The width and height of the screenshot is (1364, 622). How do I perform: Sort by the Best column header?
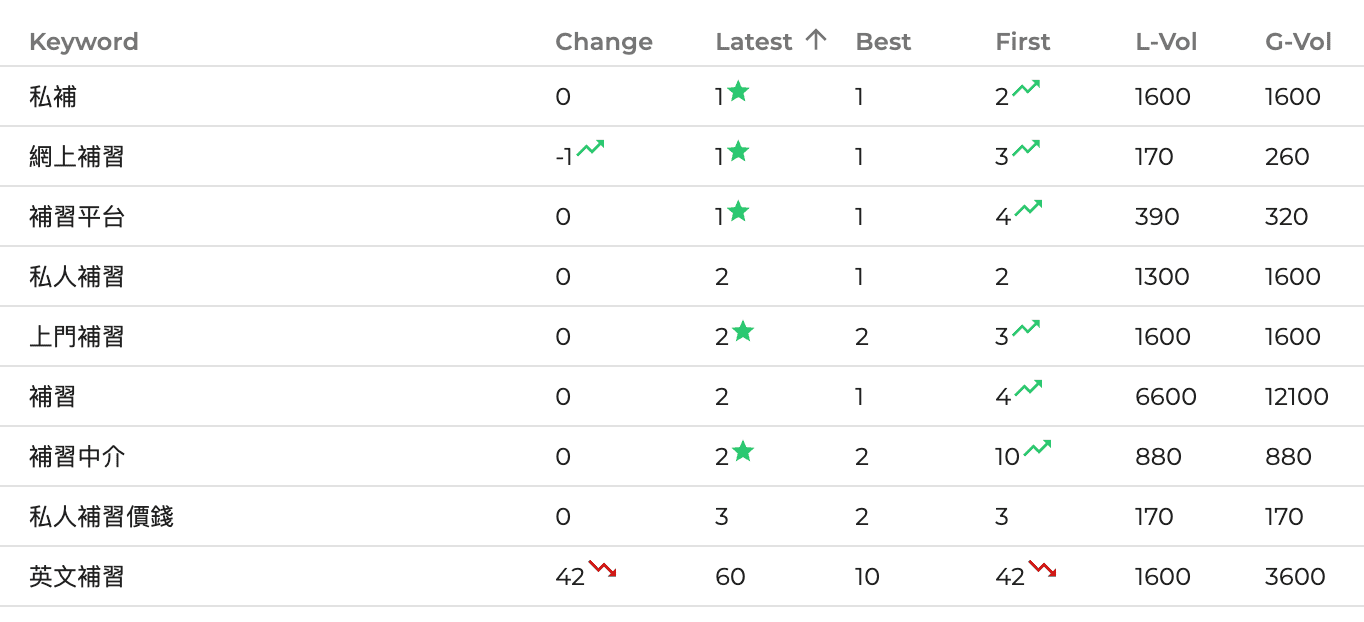883,42
